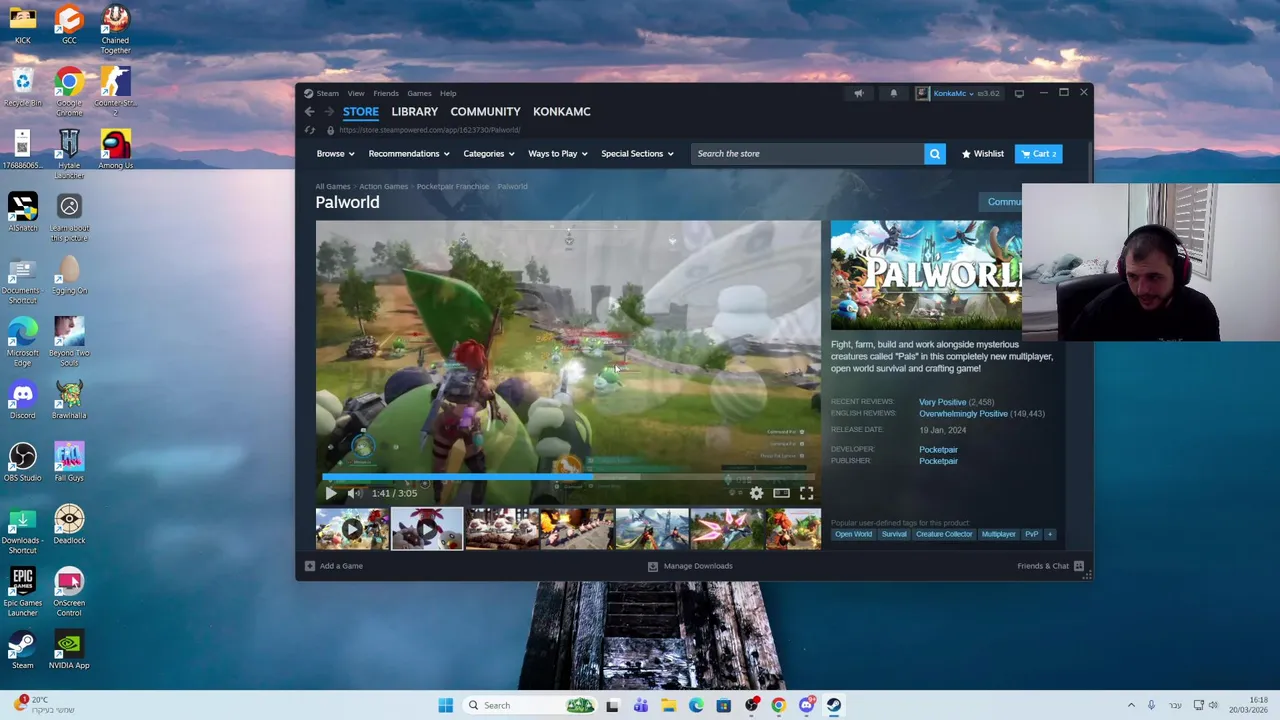
Task: Switch to the LIBRARY tab
Action: point(414,112)
